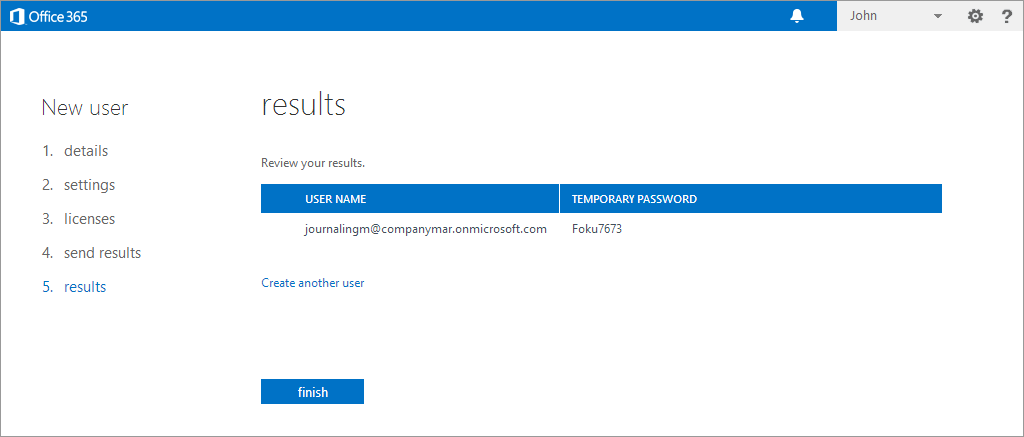
Task: Go to step 2 settings
Action: (78, 185)
